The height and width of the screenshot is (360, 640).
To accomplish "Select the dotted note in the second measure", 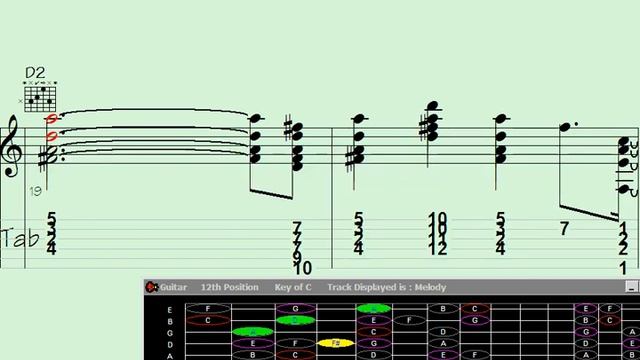I will (565, 127).
